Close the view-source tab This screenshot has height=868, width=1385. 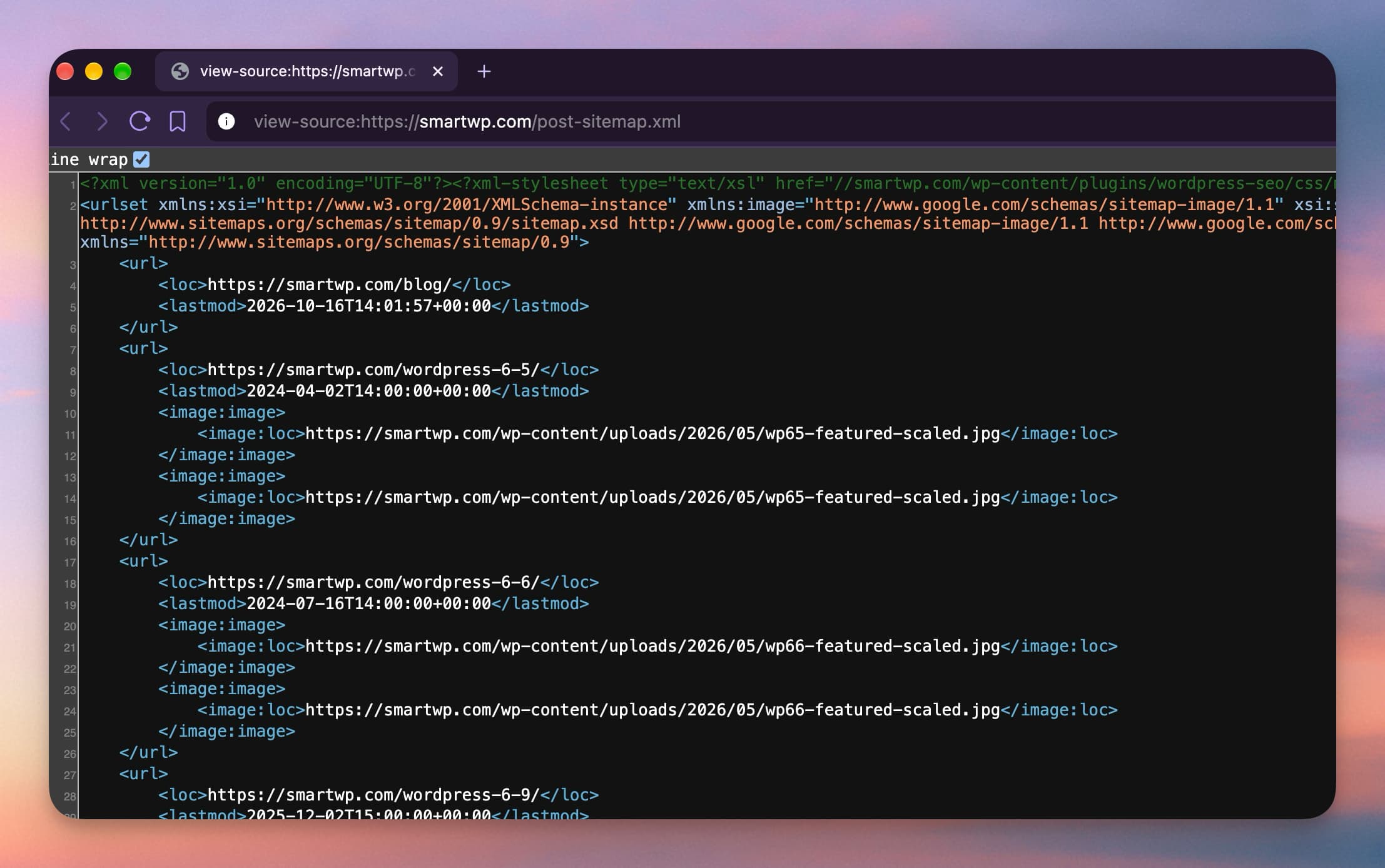pos(438,71)
